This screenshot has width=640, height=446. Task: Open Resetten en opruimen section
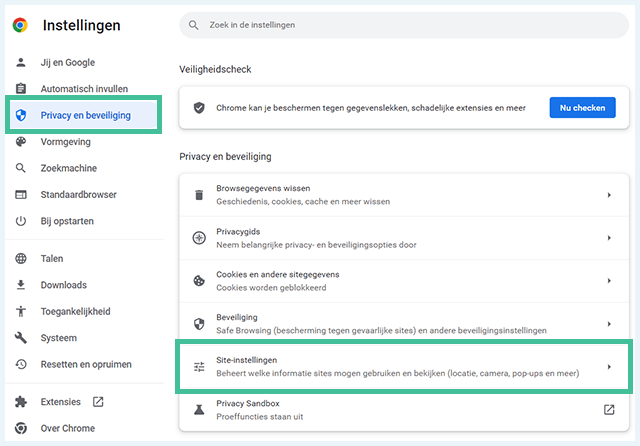(86, 364)
